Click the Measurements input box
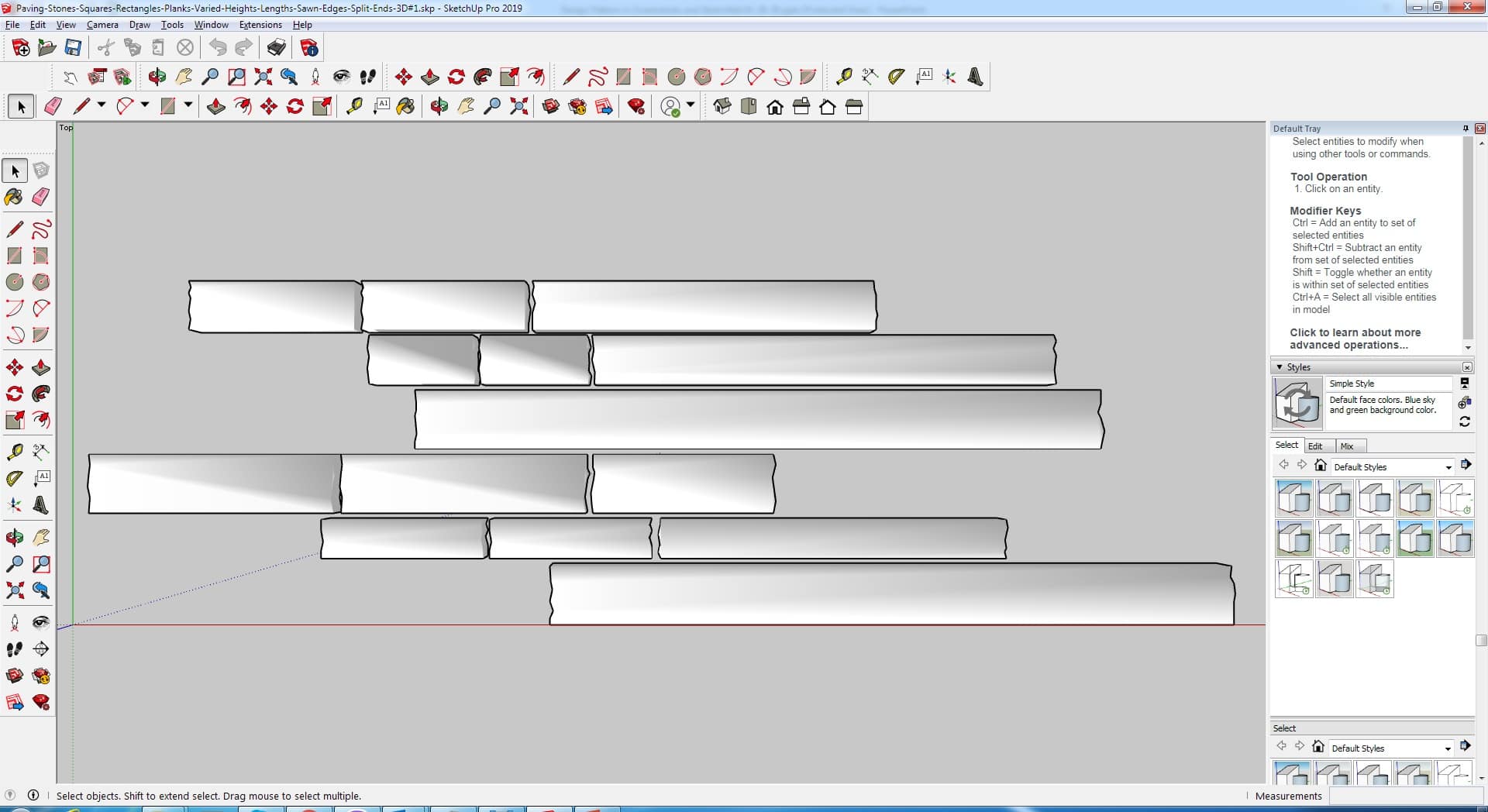The height and width of the screenshot is (812, 1488). click(x=1404, y=796)
